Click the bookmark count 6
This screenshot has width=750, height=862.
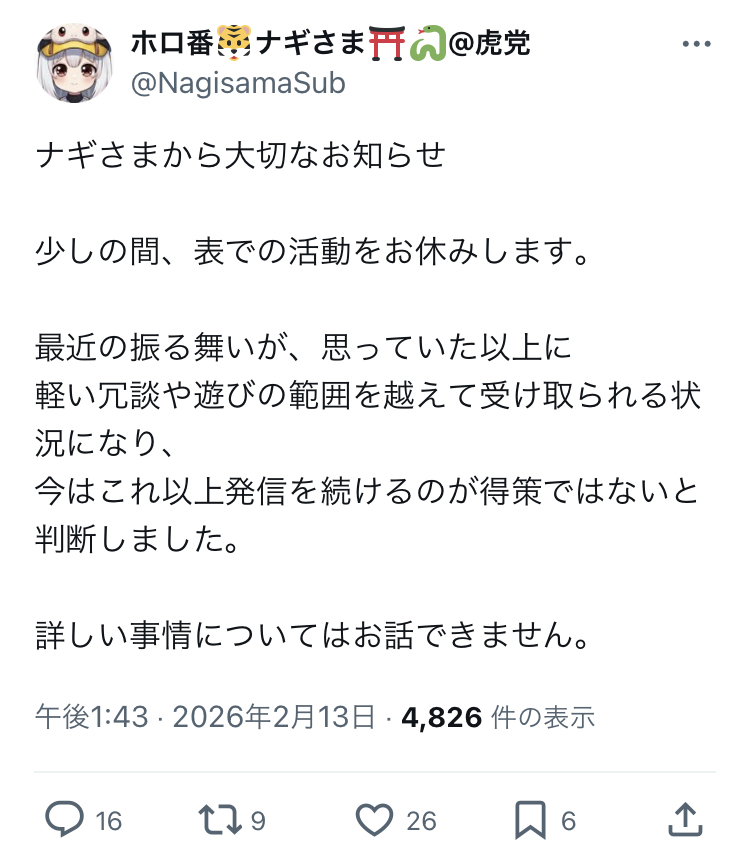click(x=568, y=821)
